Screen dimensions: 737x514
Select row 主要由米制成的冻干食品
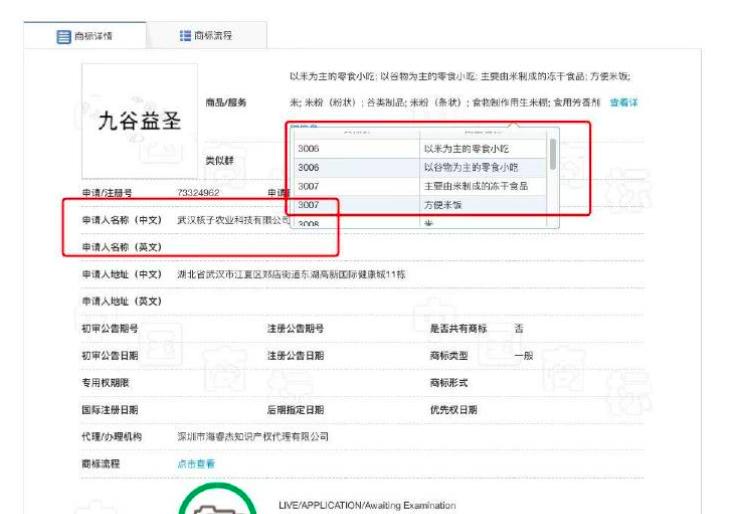coord(475,186)
